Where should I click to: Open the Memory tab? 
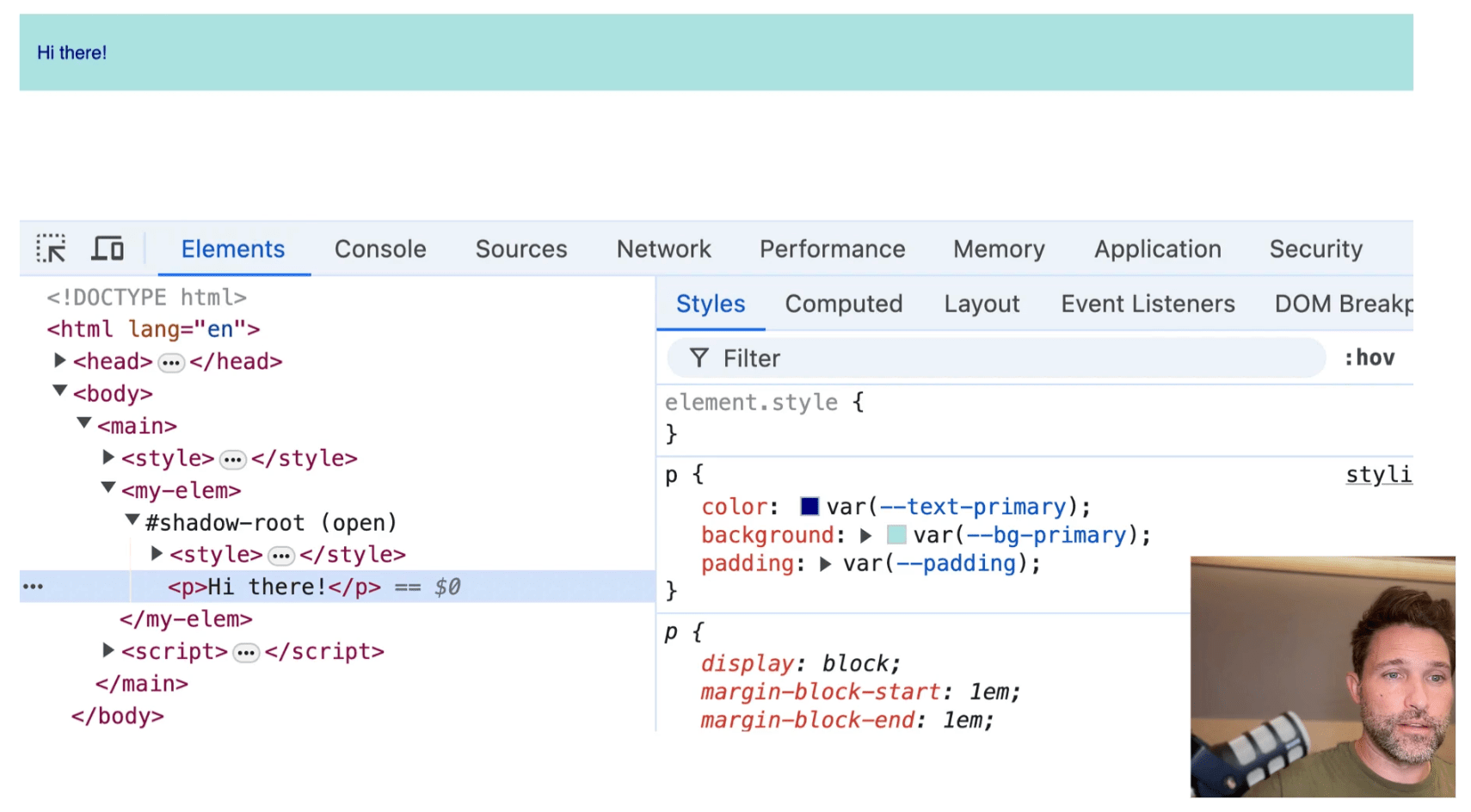point(999,249)
